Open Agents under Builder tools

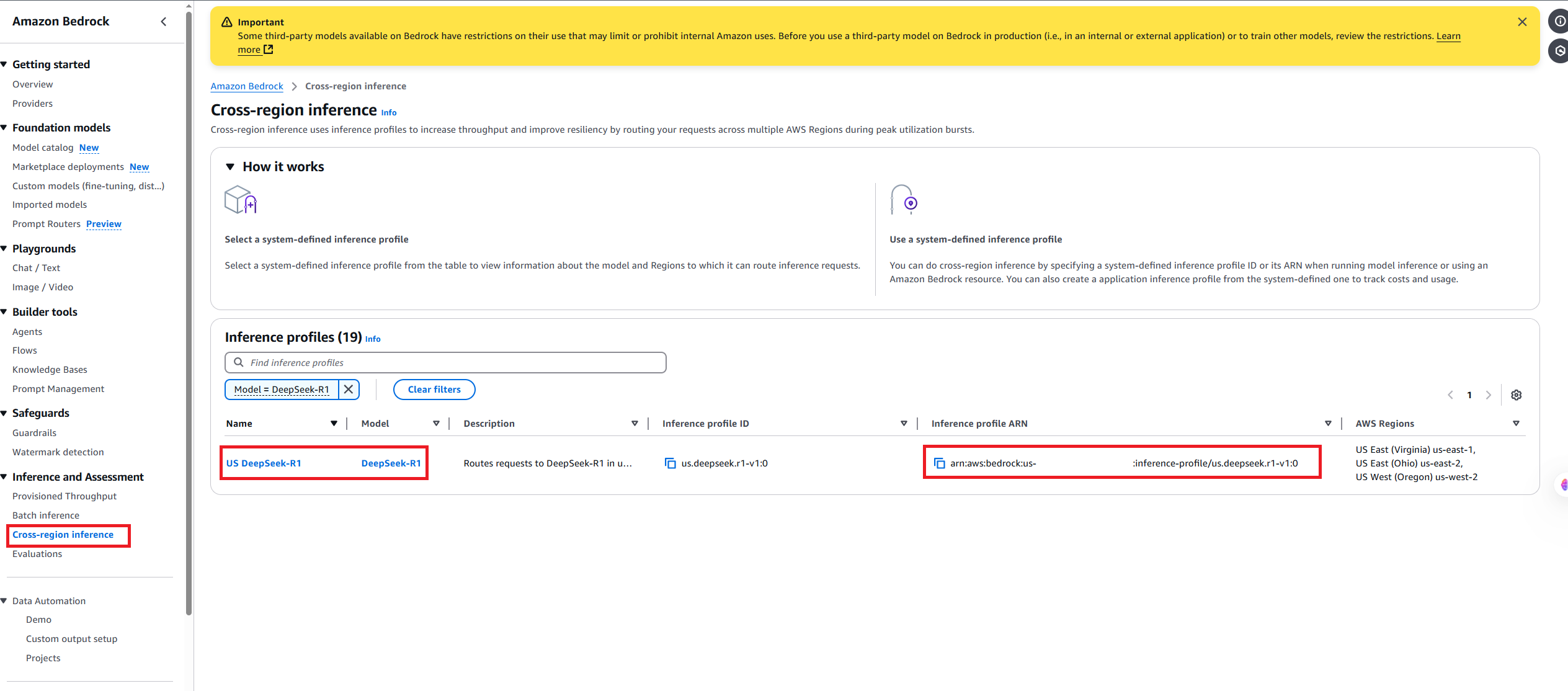pyautogui.click(x=27, y=332)
